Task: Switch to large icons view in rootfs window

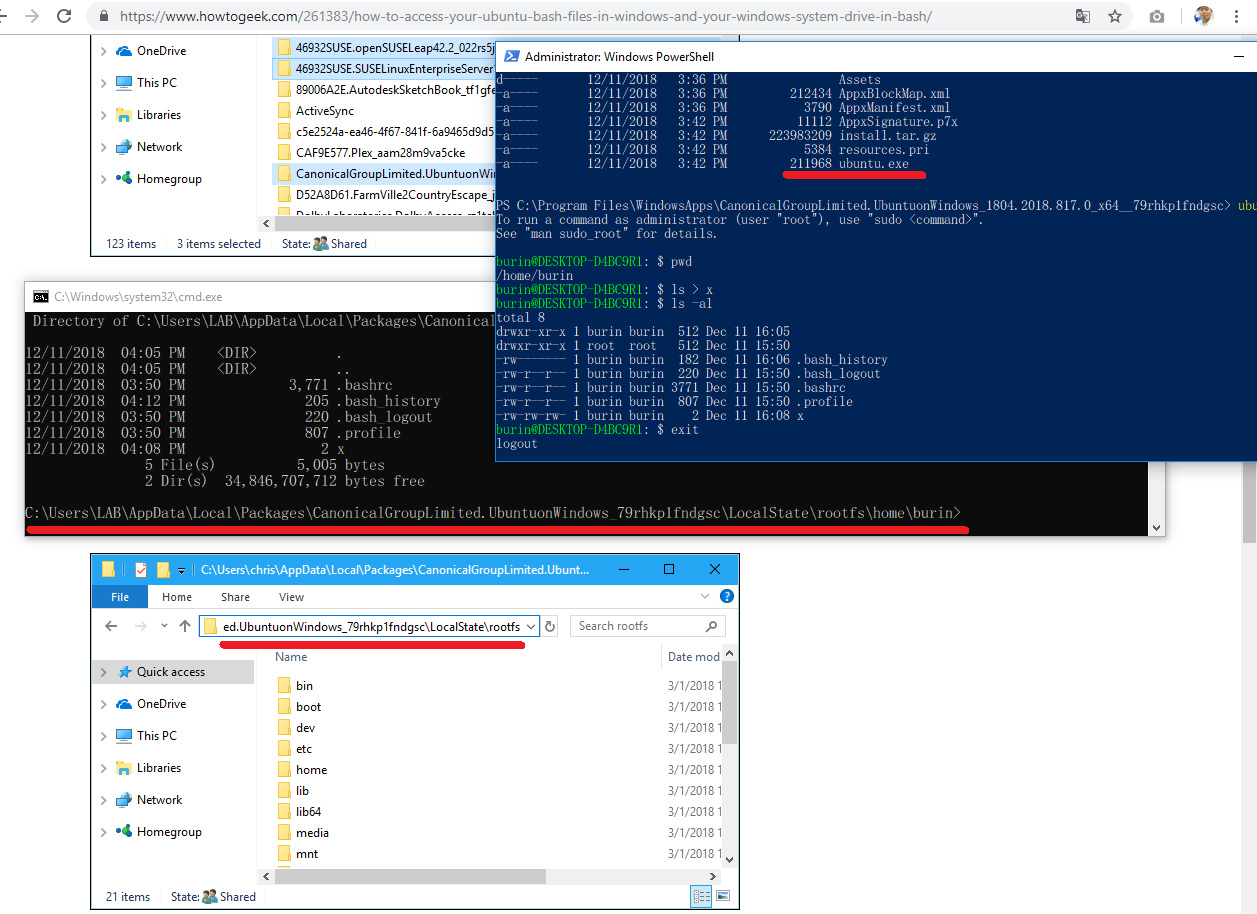Action: (723, 896)
